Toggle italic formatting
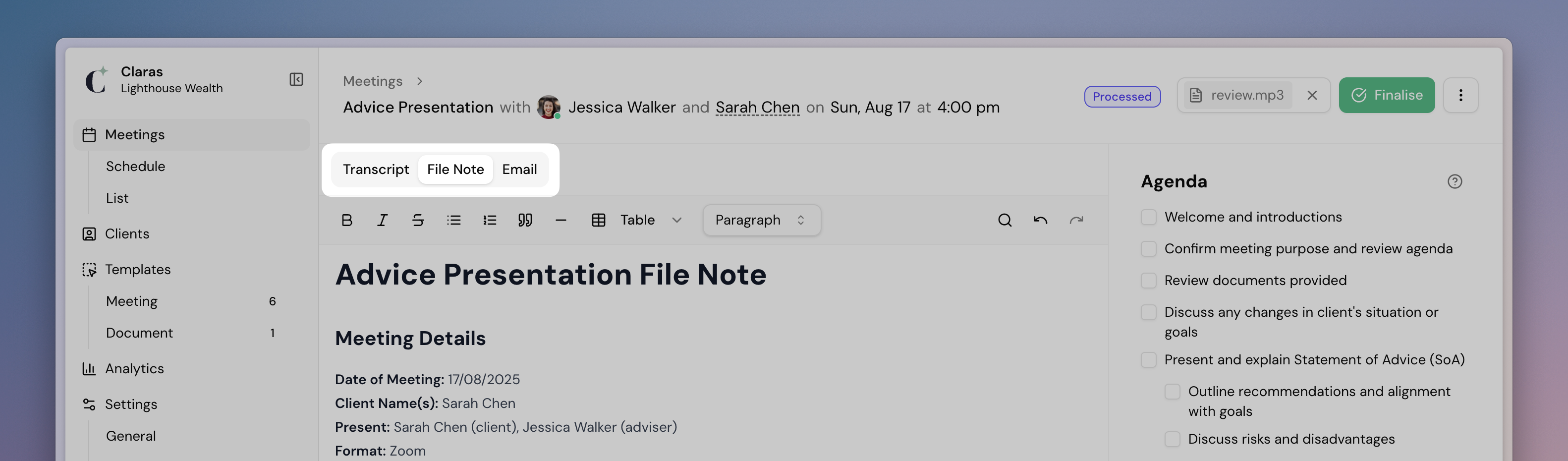The image size is (1568, 461). click(x=382, y=220)
